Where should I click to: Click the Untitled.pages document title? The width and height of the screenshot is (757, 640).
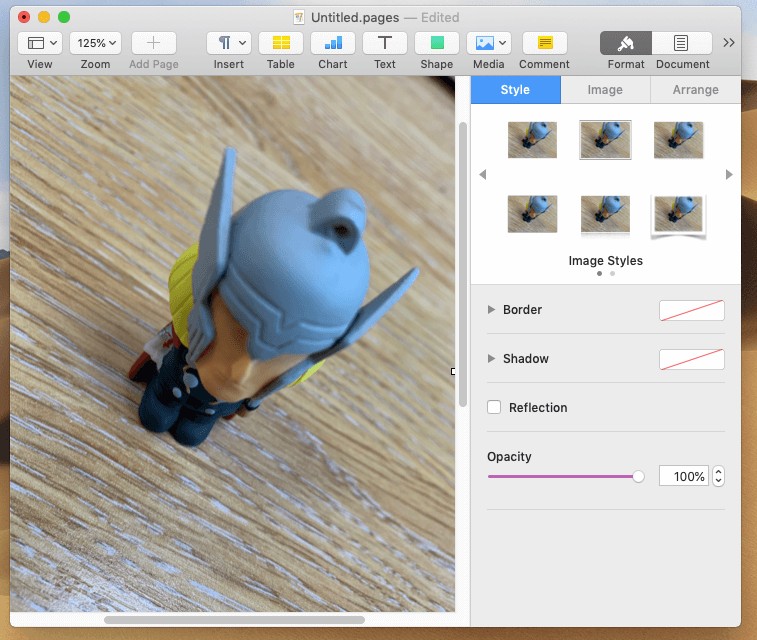tap(355, 18)
